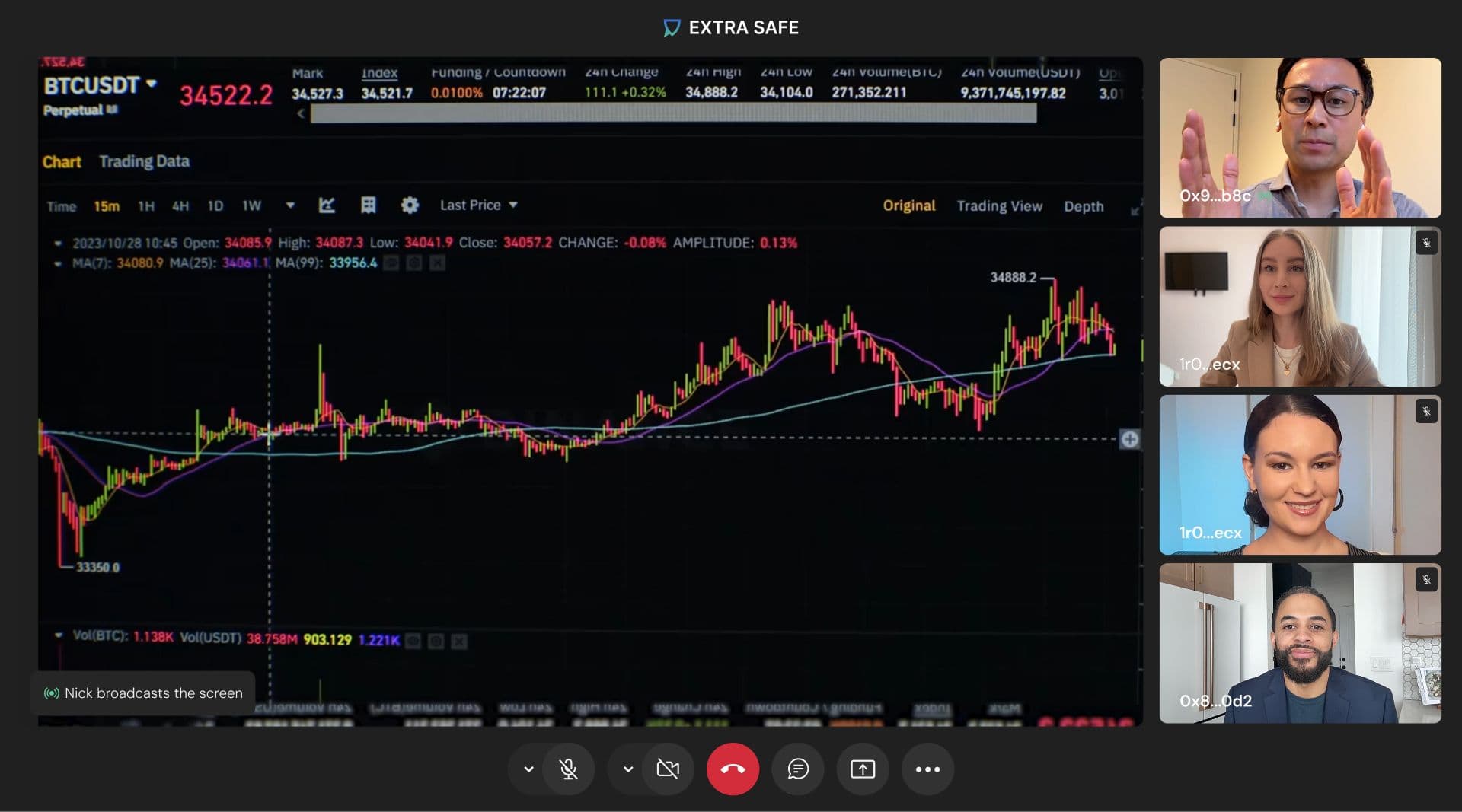Click the grid layout icon in chart toolbar
Screen dimensions: 1462x812
click(x=368, y=205)
